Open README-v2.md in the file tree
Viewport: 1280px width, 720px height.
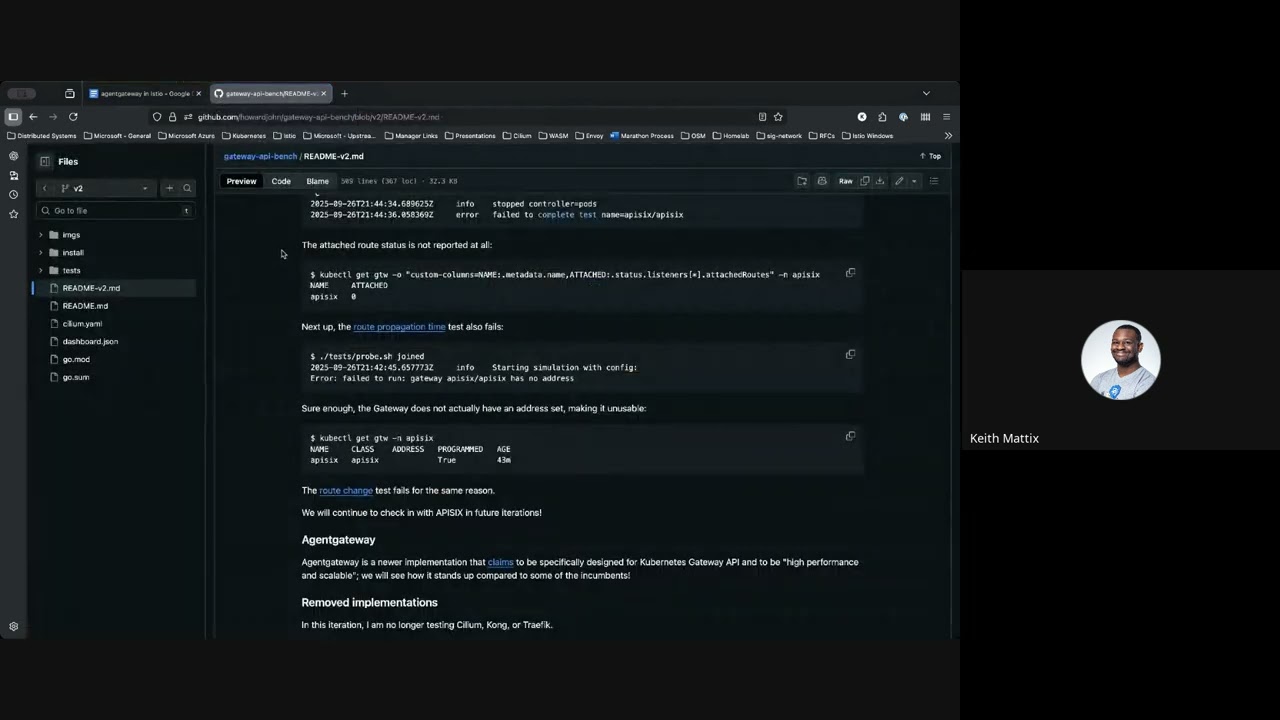click(x=91, y=288)
